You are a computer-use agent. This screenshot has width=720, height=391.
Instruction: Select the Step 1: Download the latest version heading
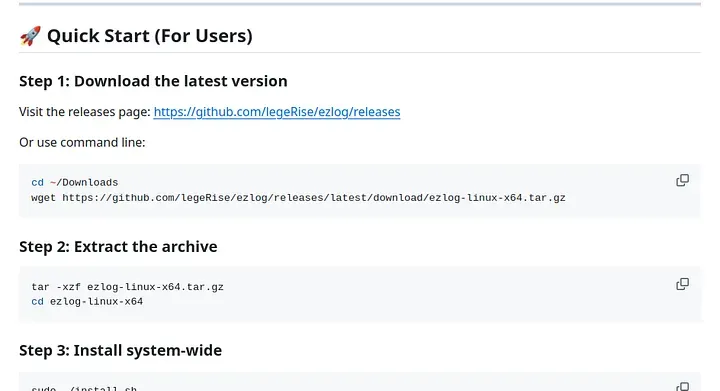click(153, 81)
